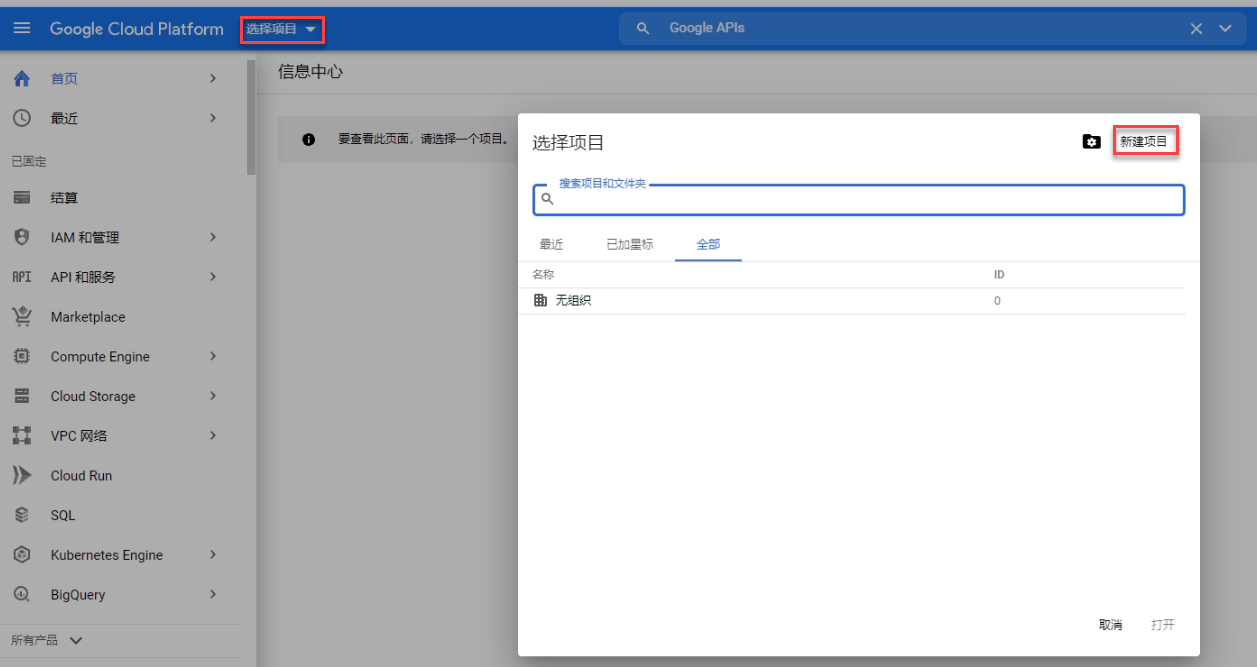Viewport: 1257px width, 667px height.
Task: Click the 信息中心 page title
Action: point(311,73)
